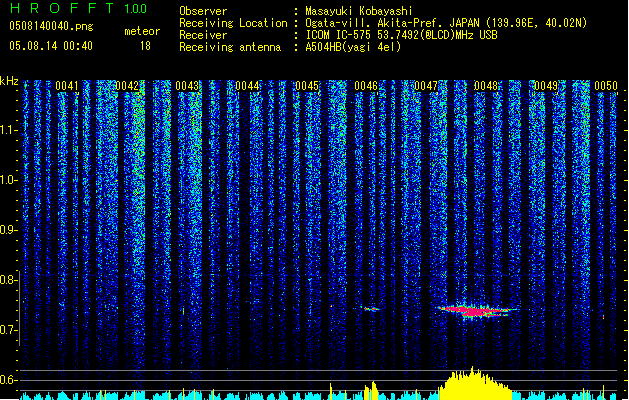Select the filename 0508140040.png
Image resolution: width=629 pixels, height=400 pixels.
click(x=51, y=26)
